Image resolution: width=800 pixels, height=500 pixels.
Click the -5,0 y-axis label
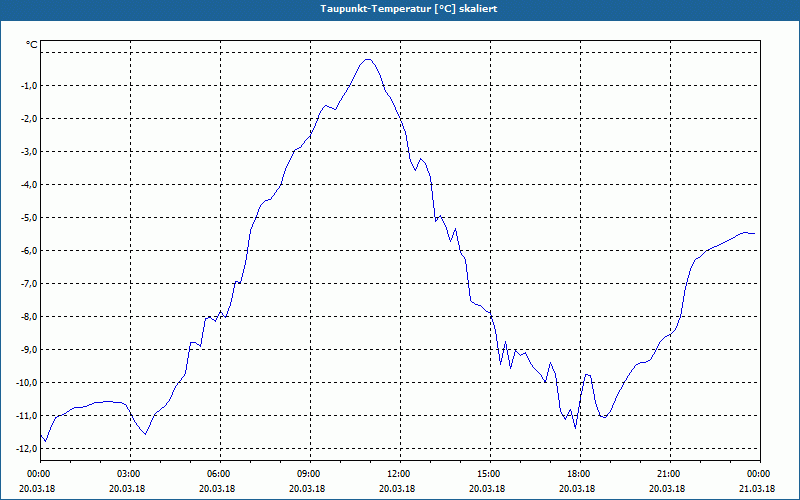pos(29,217)
